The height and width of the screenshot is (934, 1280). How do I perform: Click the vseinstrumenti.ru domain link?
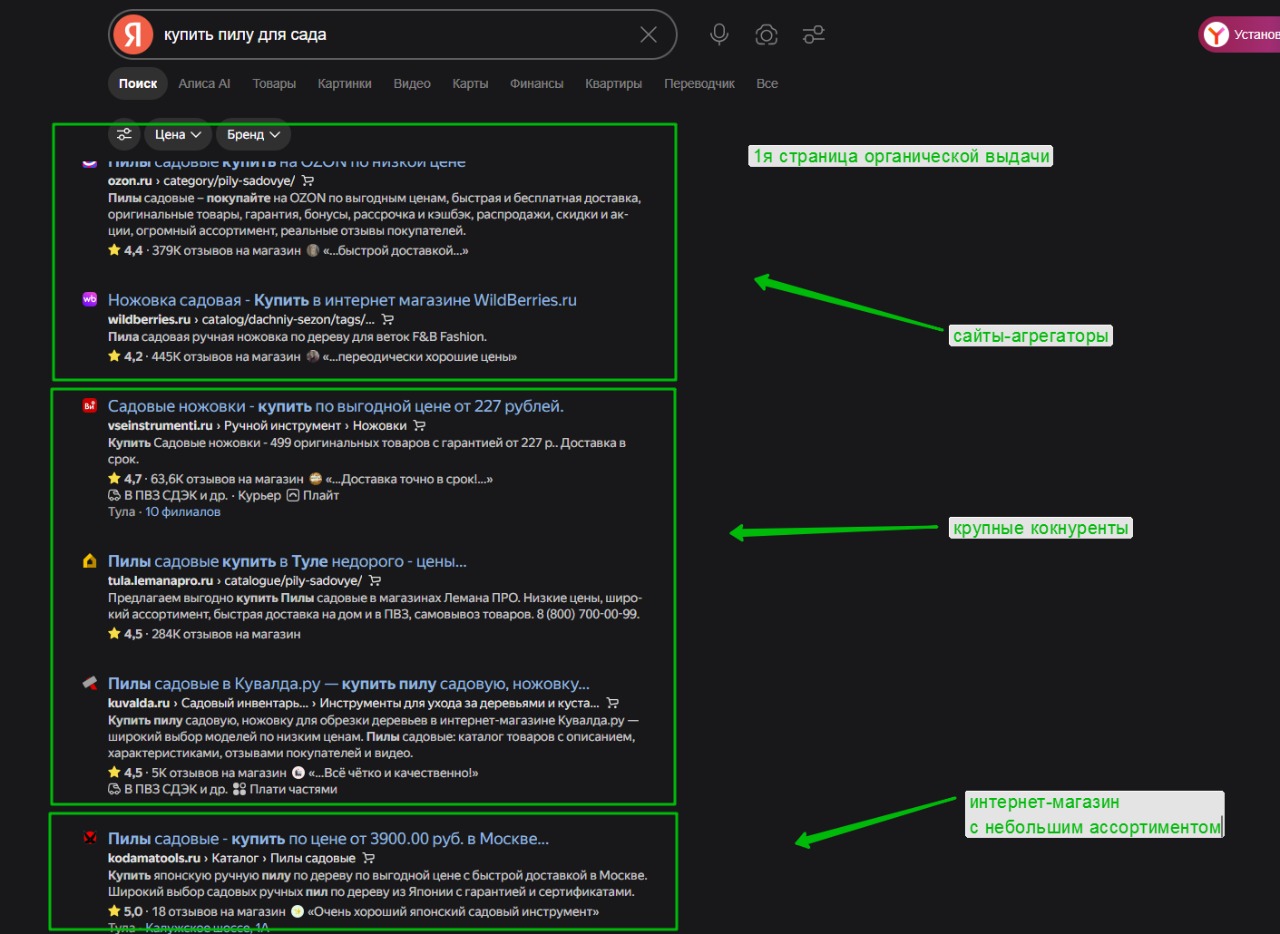click(x=160, y=426)
